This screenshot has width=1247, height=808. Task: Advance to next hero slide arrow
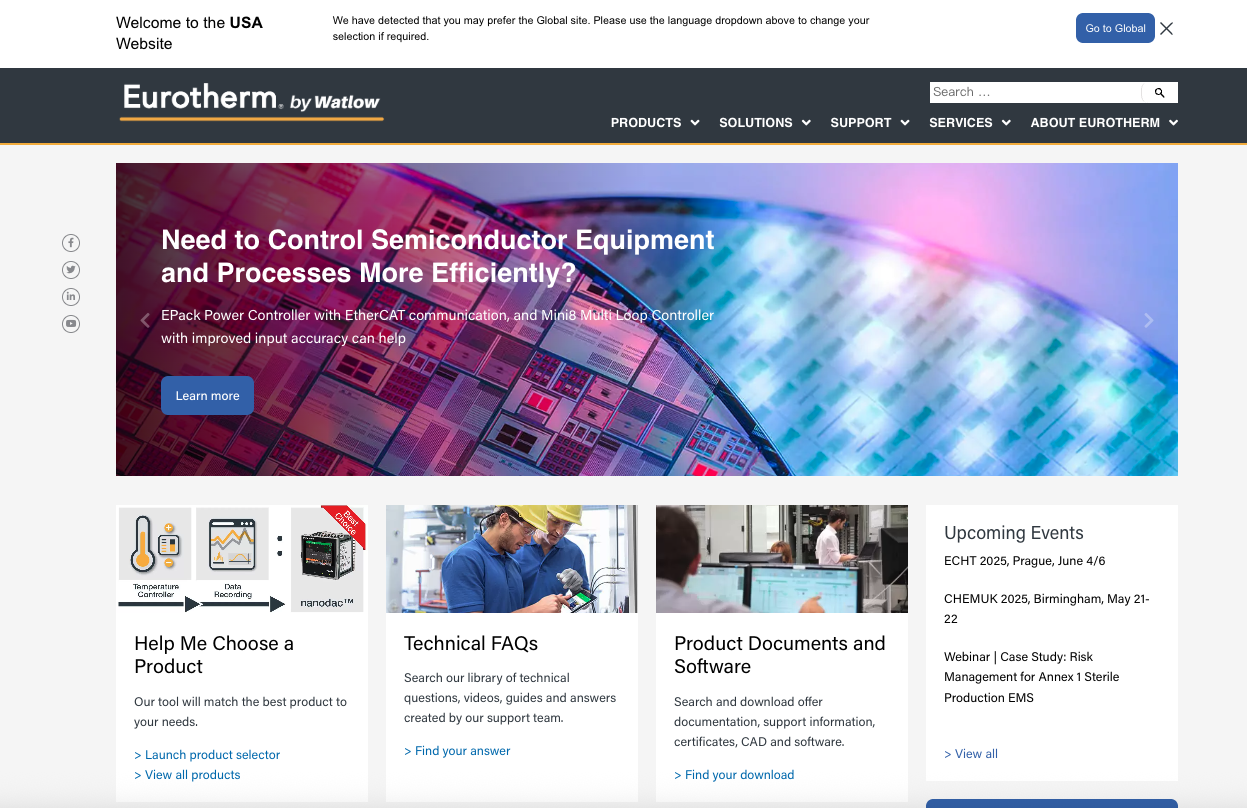pyautogui.click(x=1149, y=320)
